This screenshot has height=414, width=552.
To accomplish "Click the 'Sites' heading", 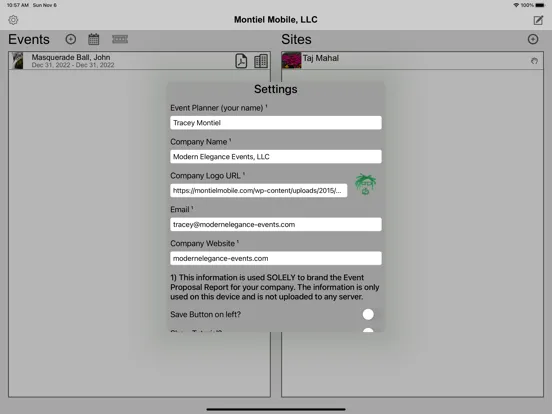I will click(x=296, y=39).
